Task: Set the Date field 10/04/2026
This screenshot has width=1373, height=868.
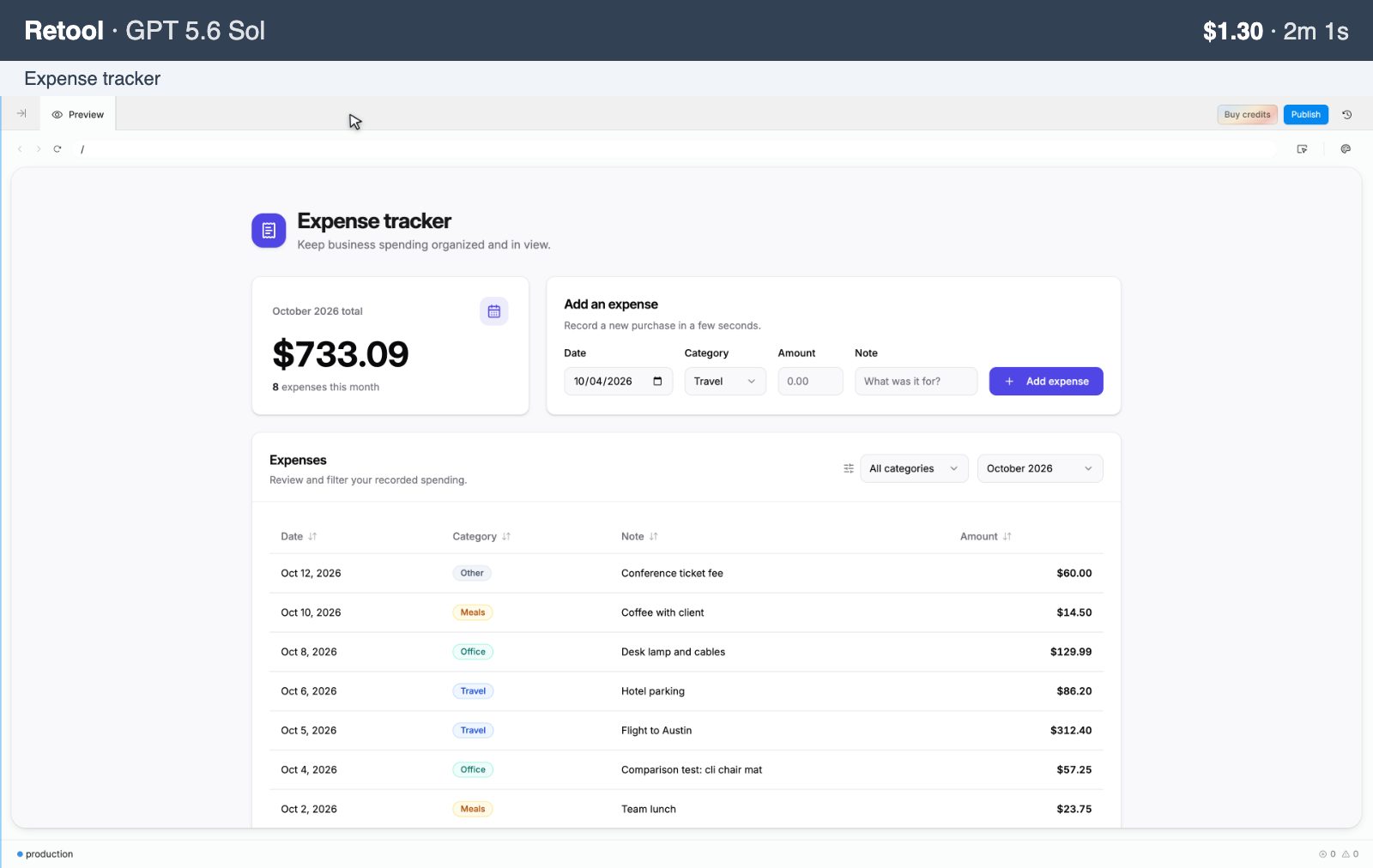Action: [x=618, y=382]
